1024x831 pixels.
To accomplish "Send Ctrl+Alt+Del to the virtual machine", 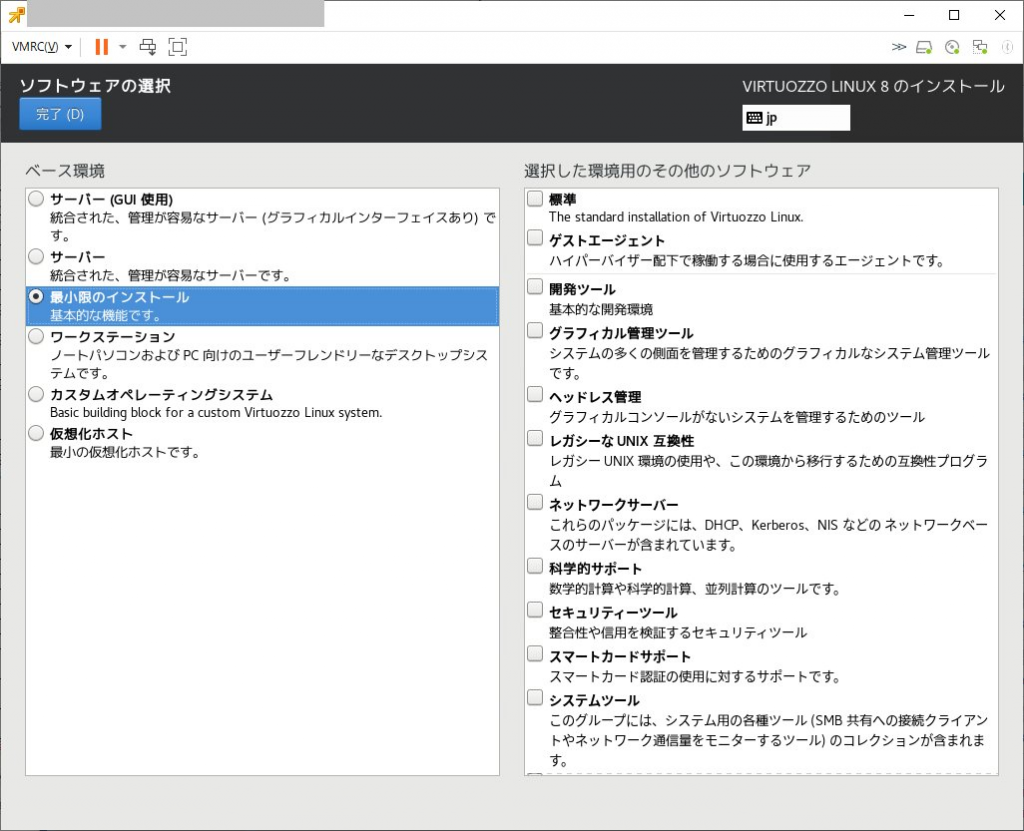I will (148, 47).
